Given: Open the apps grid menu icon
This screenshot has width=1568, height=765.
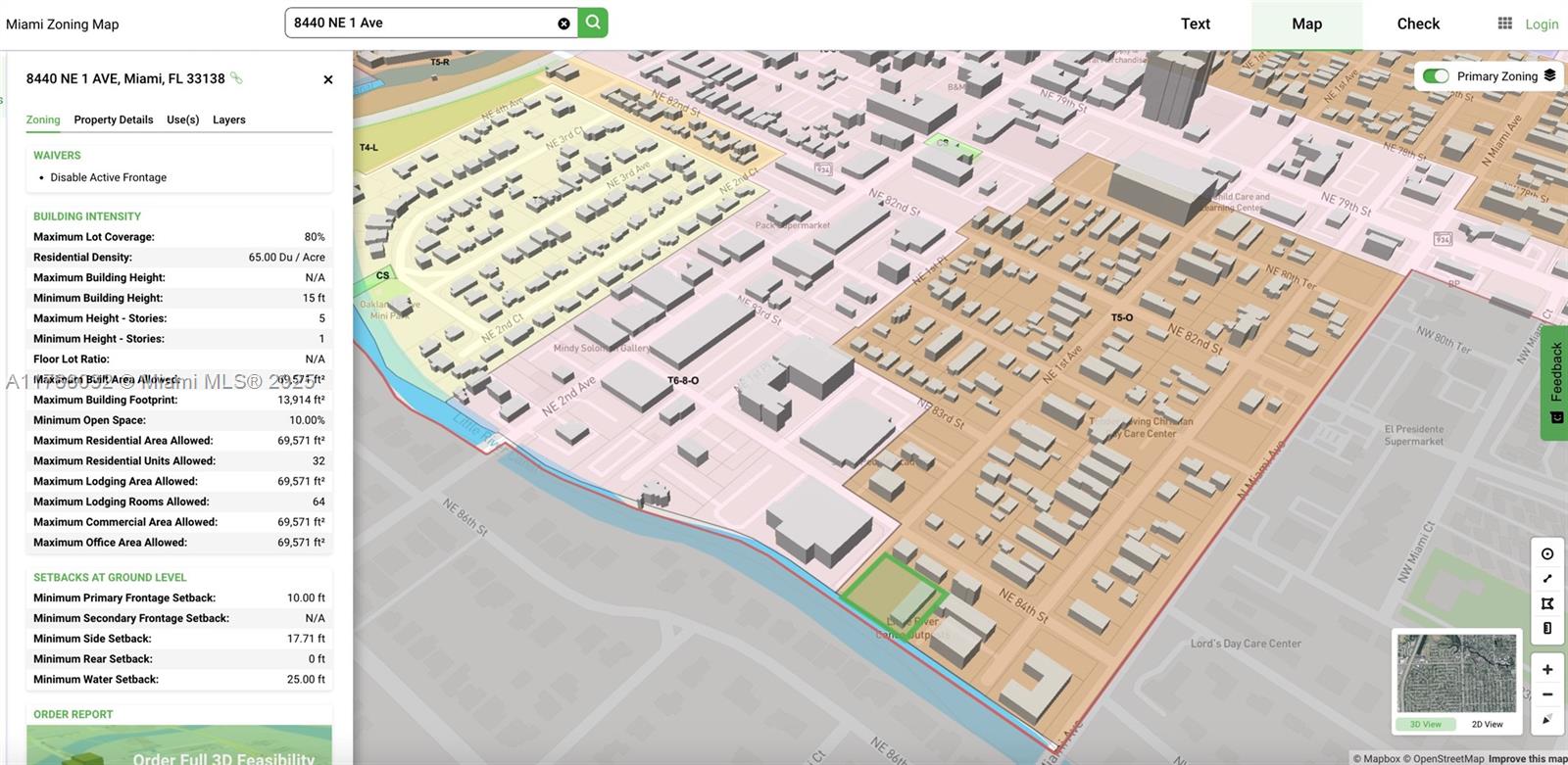Looking at the screenshot, I should [1505, 24].
